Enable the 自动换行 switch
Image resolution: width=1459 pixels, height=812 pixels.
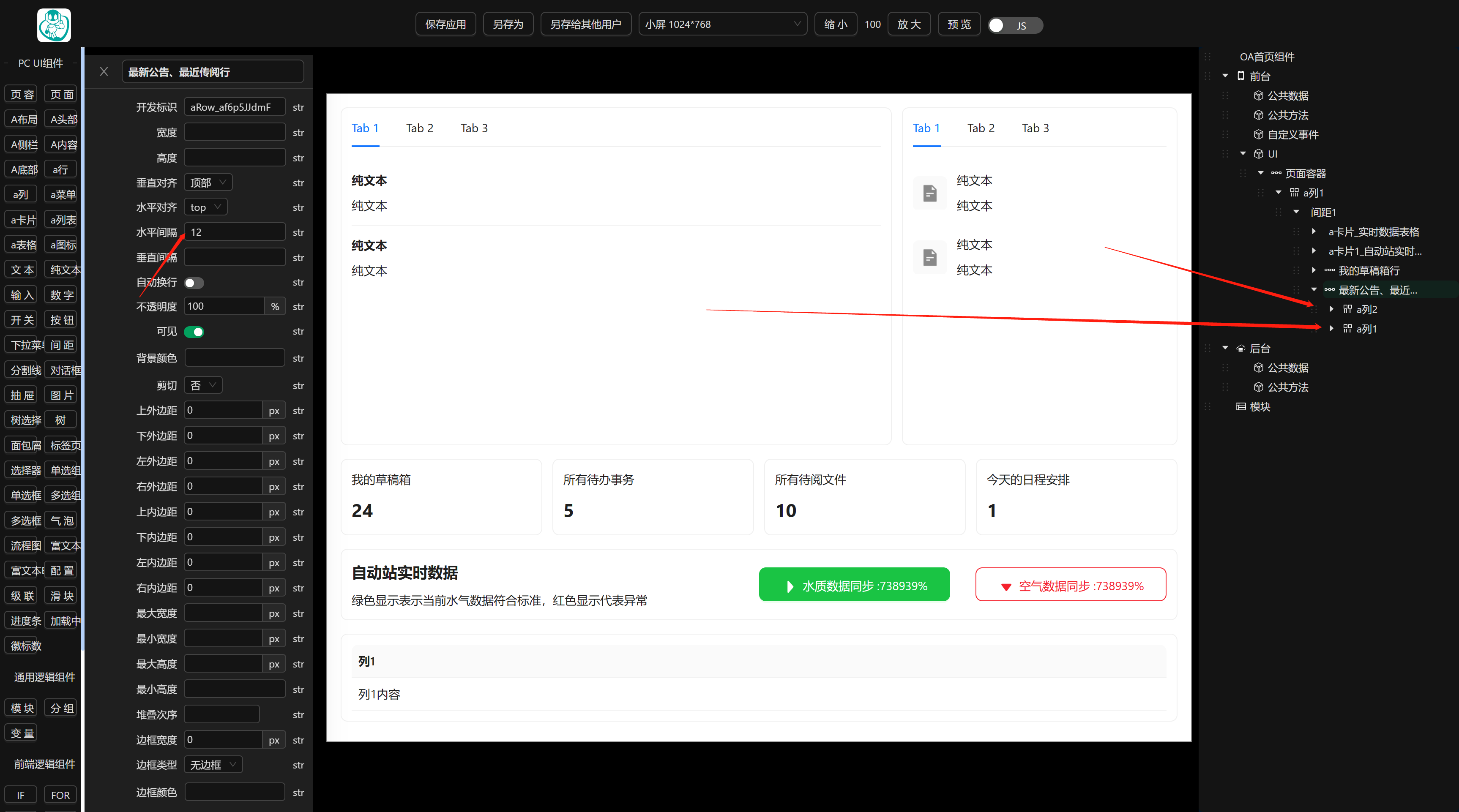[x=194, y=283]
